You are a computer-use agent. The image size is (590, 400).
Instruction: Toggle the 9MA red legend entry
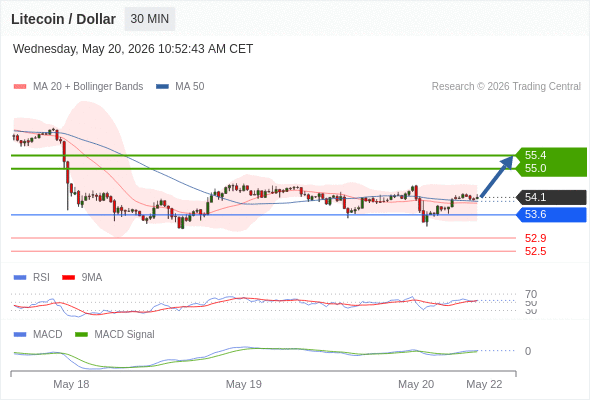click(82, 277)
